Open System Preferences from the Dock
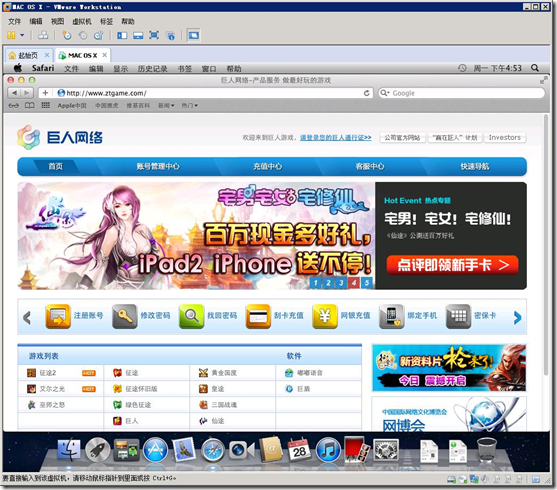Viewport: 557px width, 490px height. [386, 450]
